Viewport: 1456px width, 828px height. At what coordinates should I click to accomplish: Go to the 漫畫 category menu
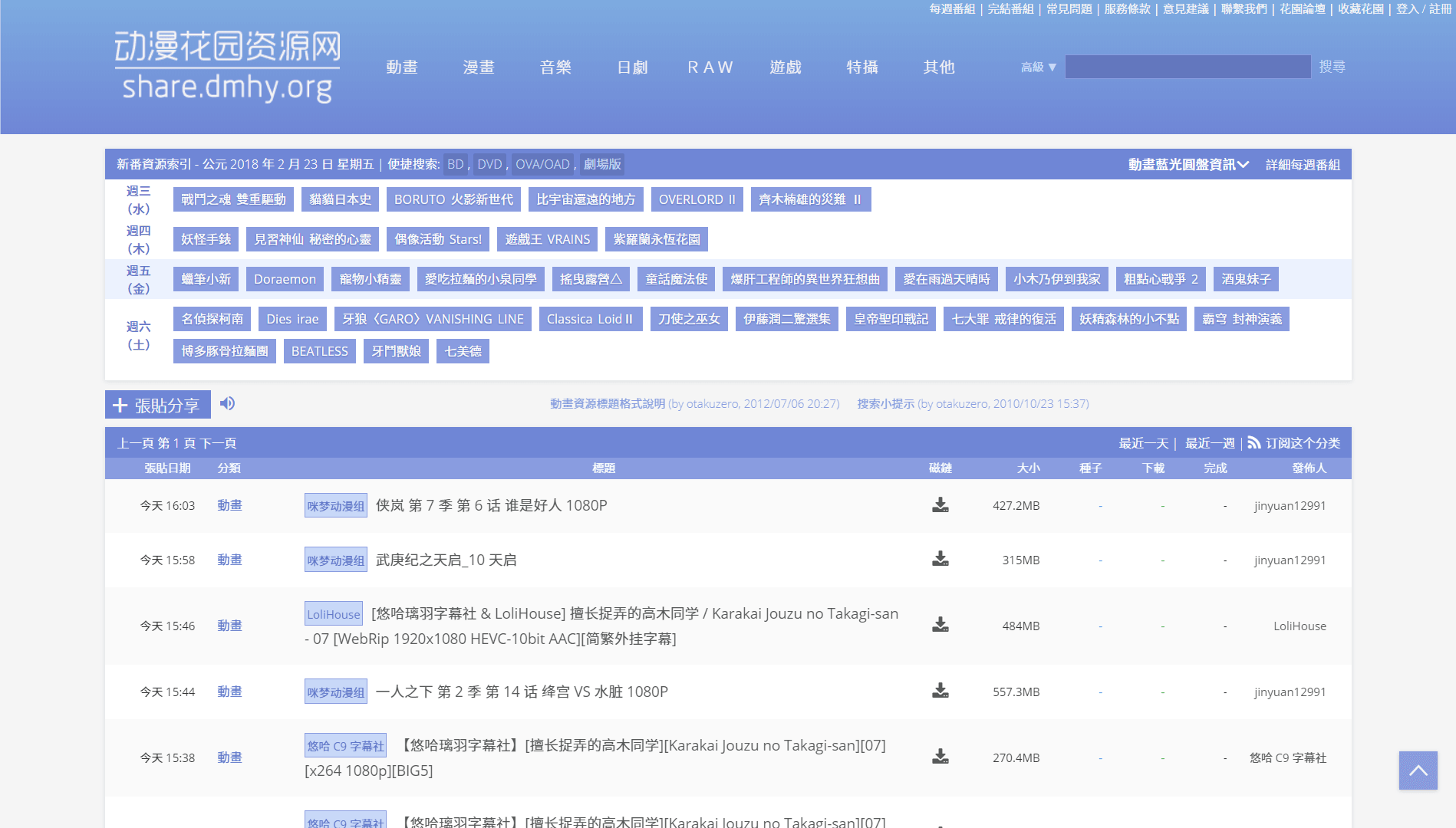coord(479,67)
